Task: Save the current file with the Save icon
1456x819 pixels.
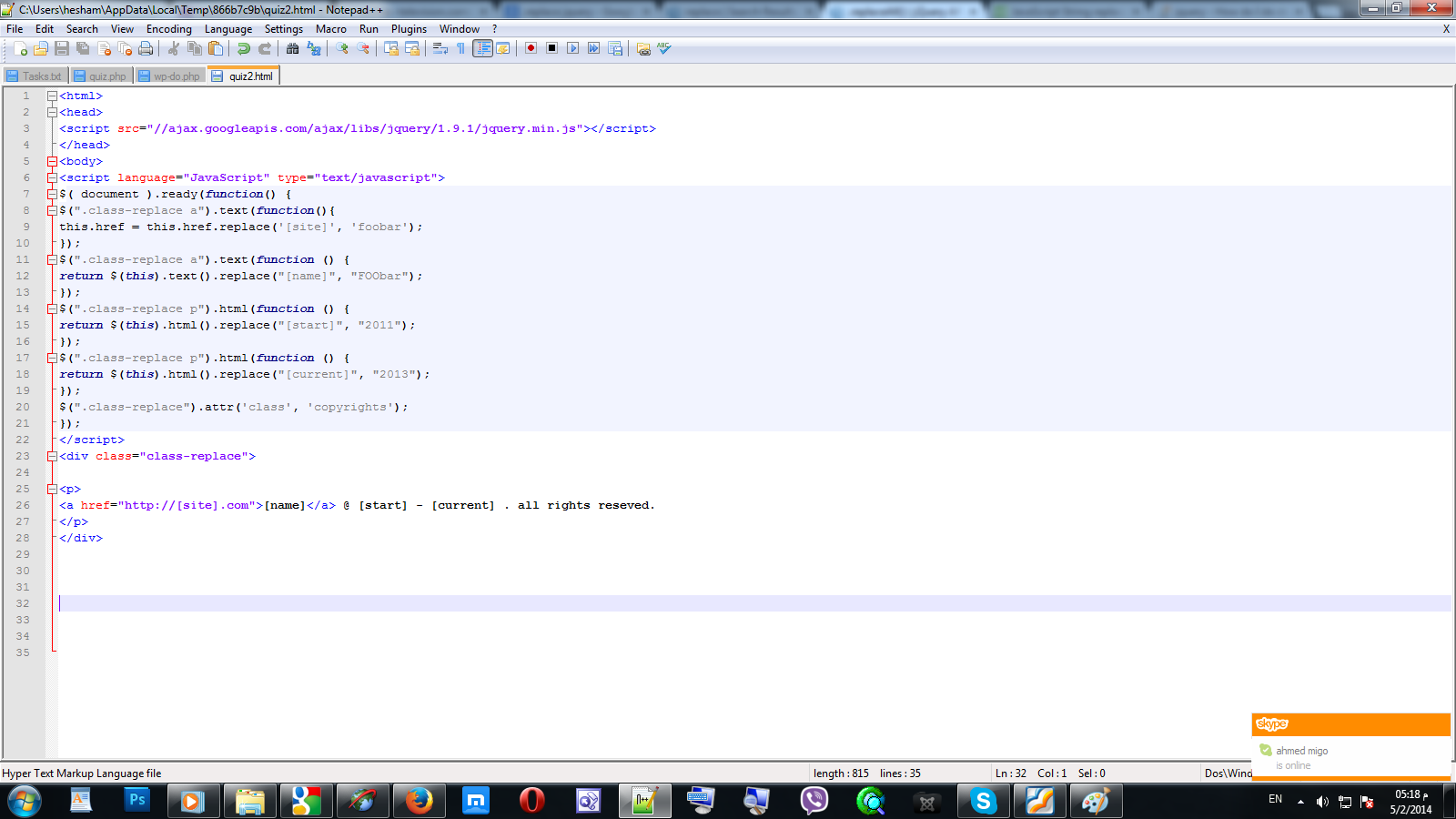Action: tap(62, 49)
